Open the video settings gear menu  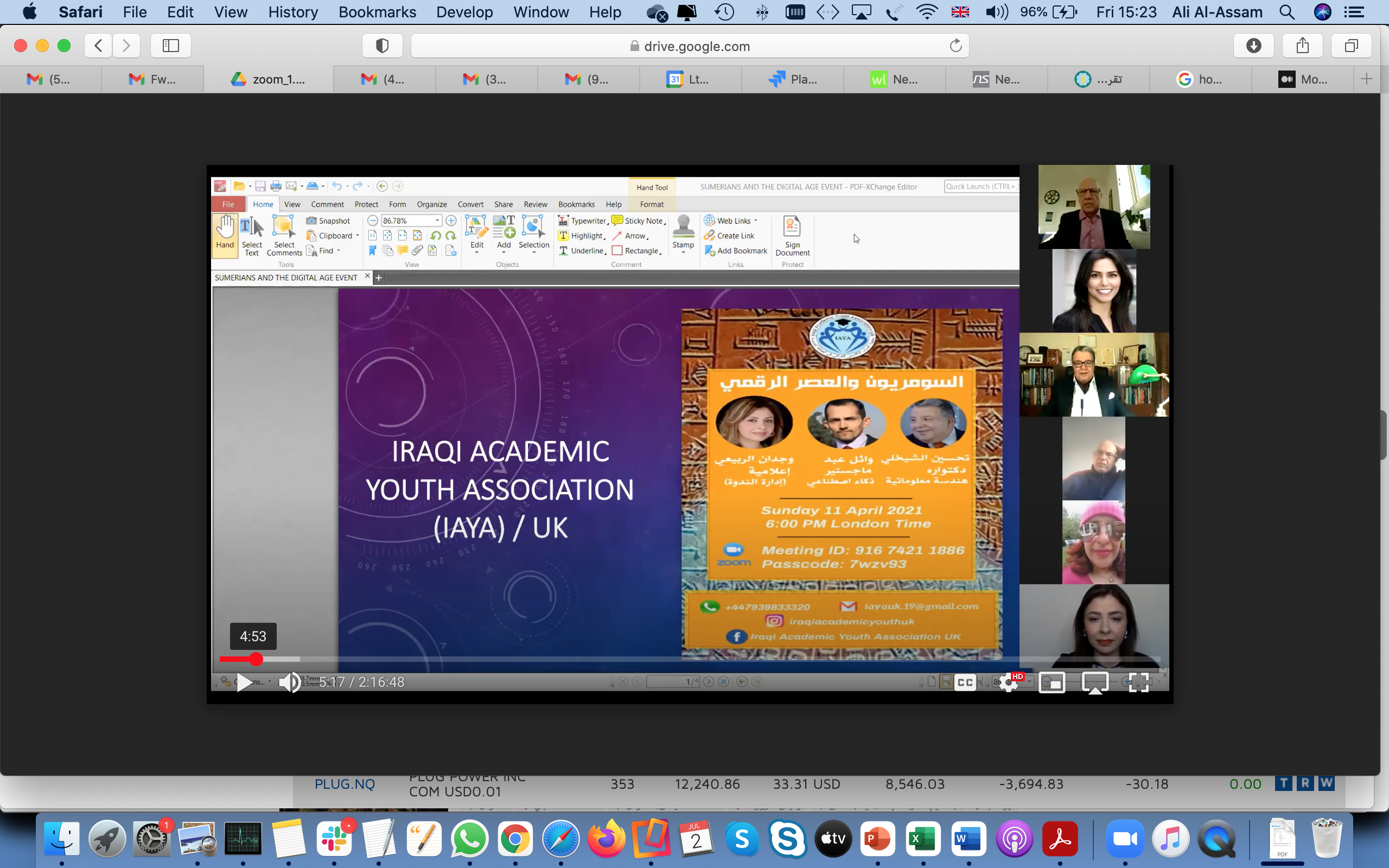tap(1009, 682)
